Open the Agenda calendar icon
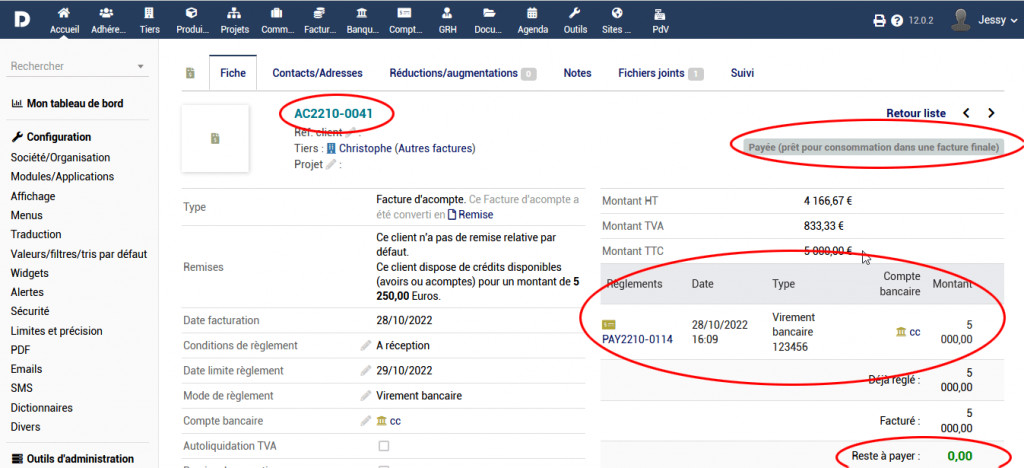The height and width of the screenshot is (468, 1024). pos(532,14)
